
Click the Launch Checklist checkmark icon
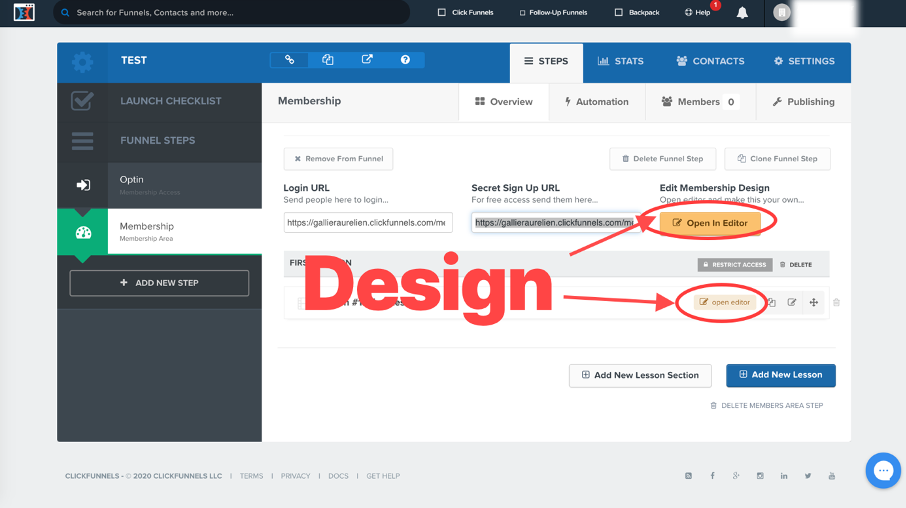click(82, 101)
